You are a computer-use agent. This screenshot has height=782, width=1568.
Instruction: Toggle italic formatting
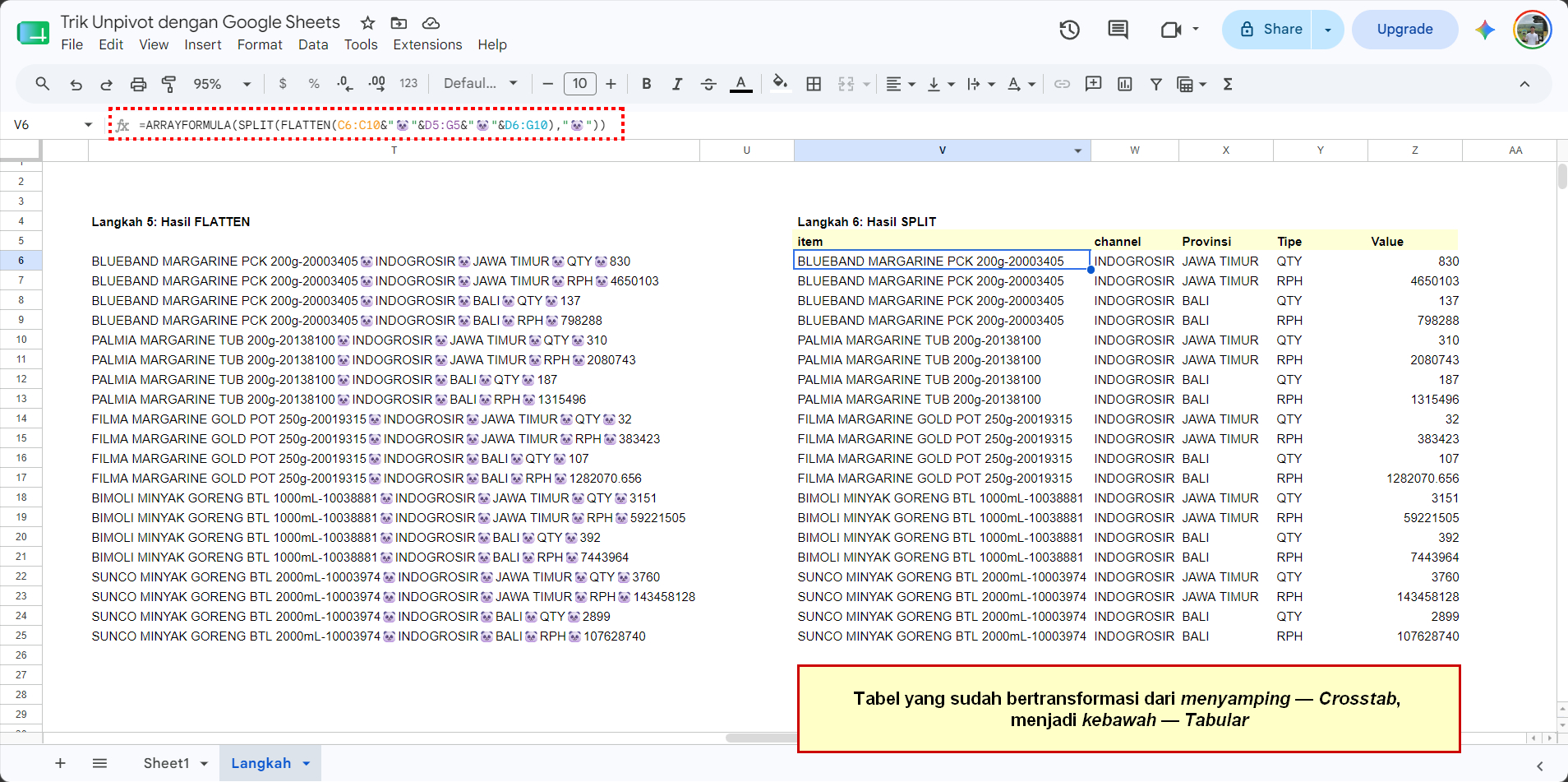point(677,84)
